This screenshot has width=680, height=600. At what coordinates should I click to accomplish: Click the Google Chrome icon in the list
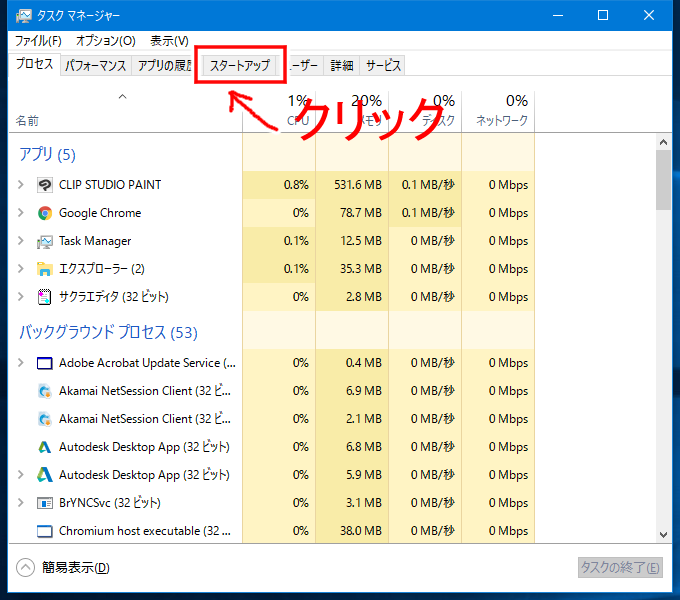point(44,213)
